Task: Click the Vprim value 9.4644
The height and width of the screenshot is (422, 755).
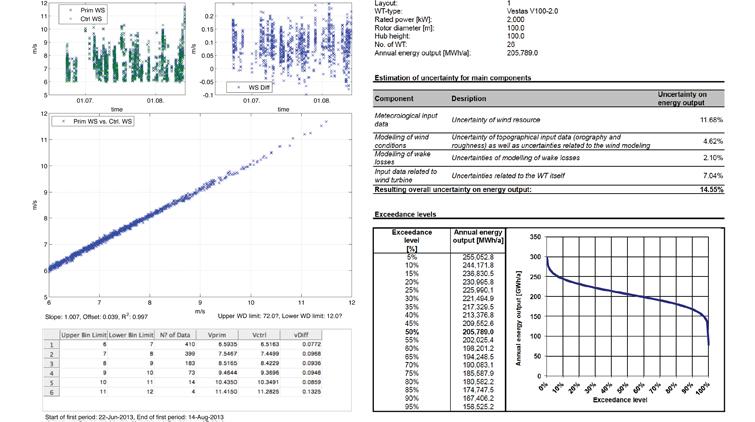Action: [228, 372]
